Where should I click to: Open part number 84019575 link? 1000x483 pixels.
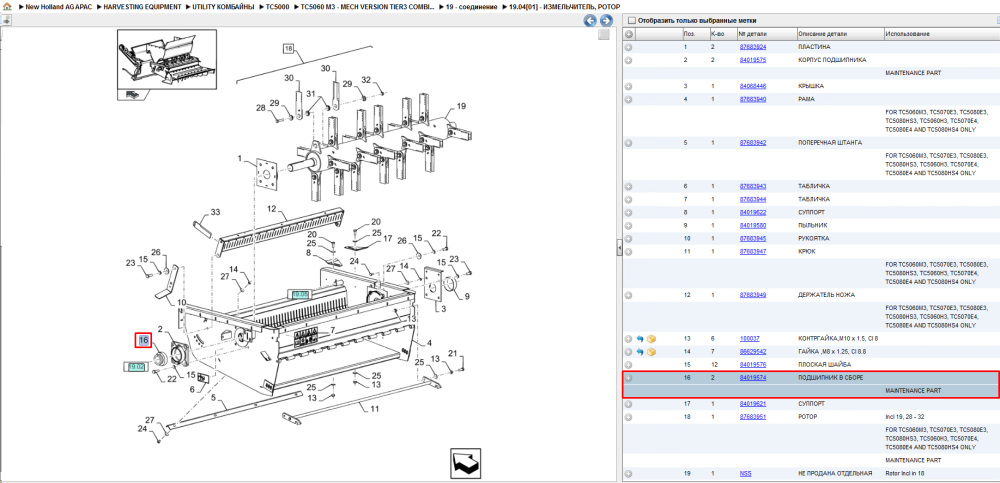coord(753,60)
